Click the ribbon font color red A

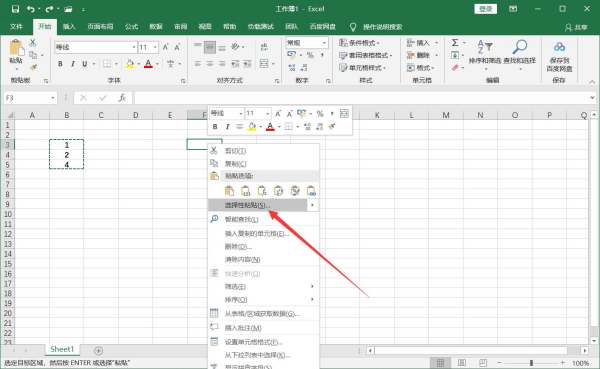pyautogui.click(x=148, y=64)
